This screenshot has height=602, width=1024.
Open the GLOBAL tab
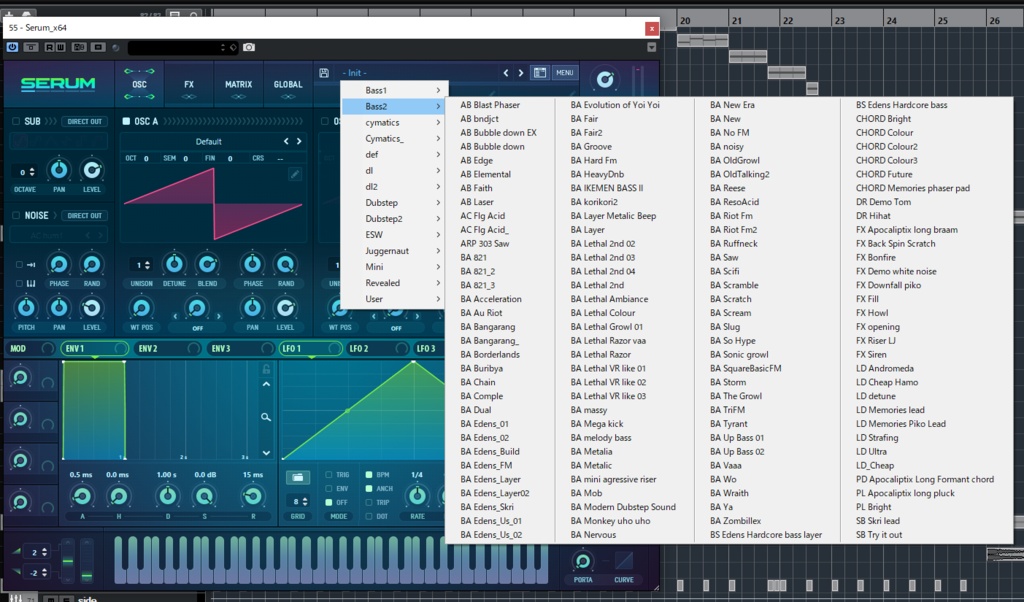[286, 85]
